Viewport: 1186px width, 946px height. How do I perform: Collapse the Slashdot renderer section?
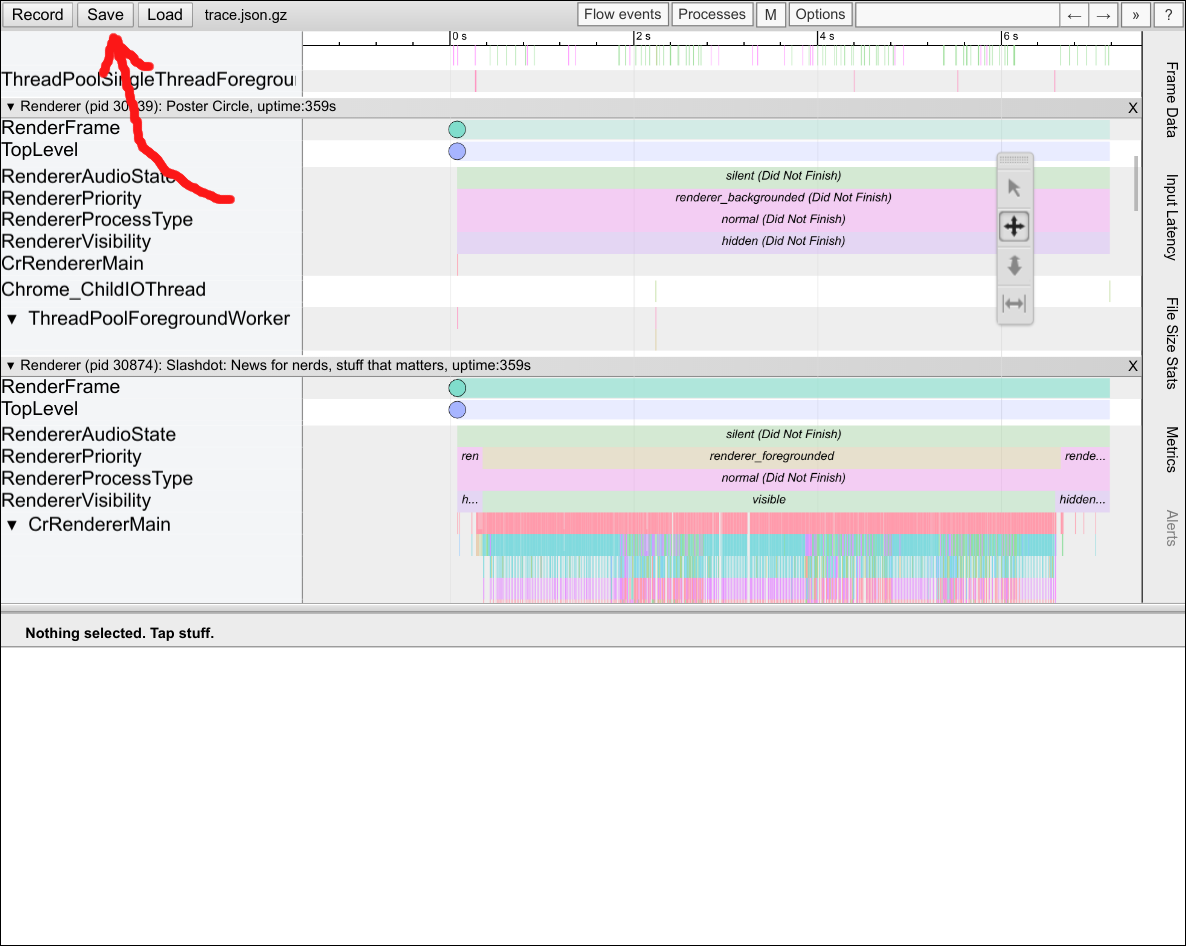pyautogui.click(x=11, y=366)
